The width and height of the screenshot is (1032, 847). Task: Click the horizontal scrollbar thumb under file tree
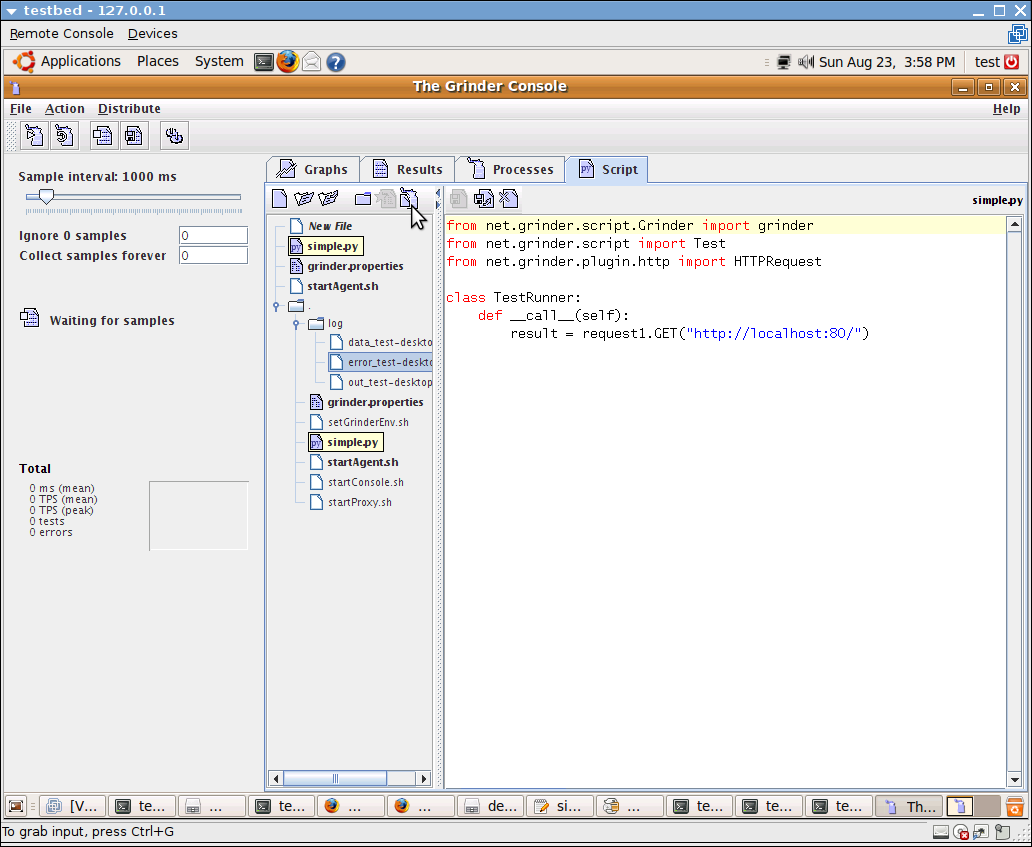click(x=335, y=779)
